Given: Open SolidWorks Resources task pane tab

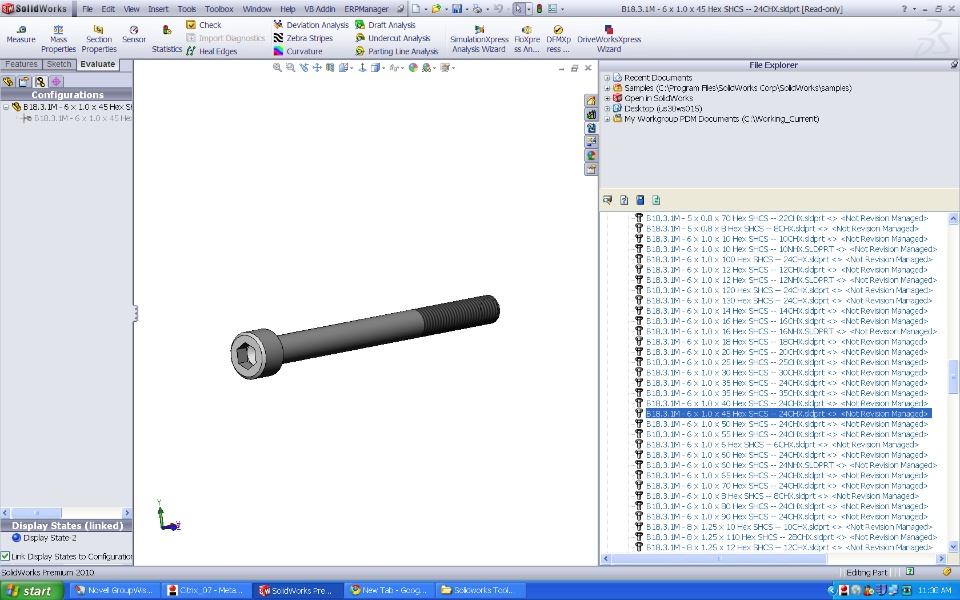Looking at the screenshot, I should [x=591, y=101].
